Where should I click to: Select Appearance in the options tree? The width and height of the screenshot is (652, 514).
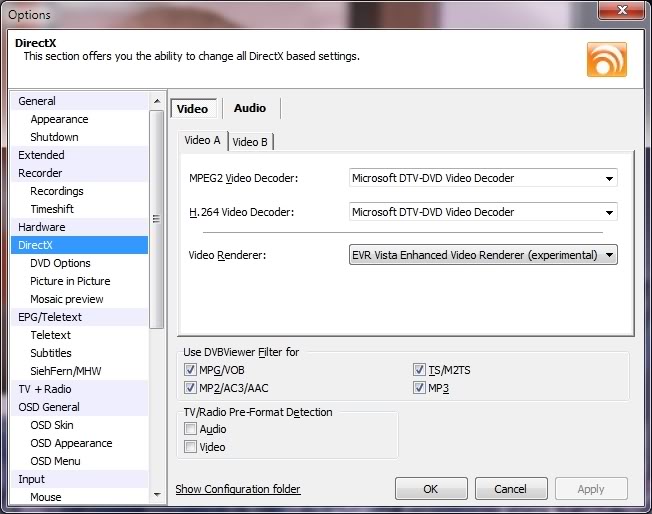pos(79,119)
